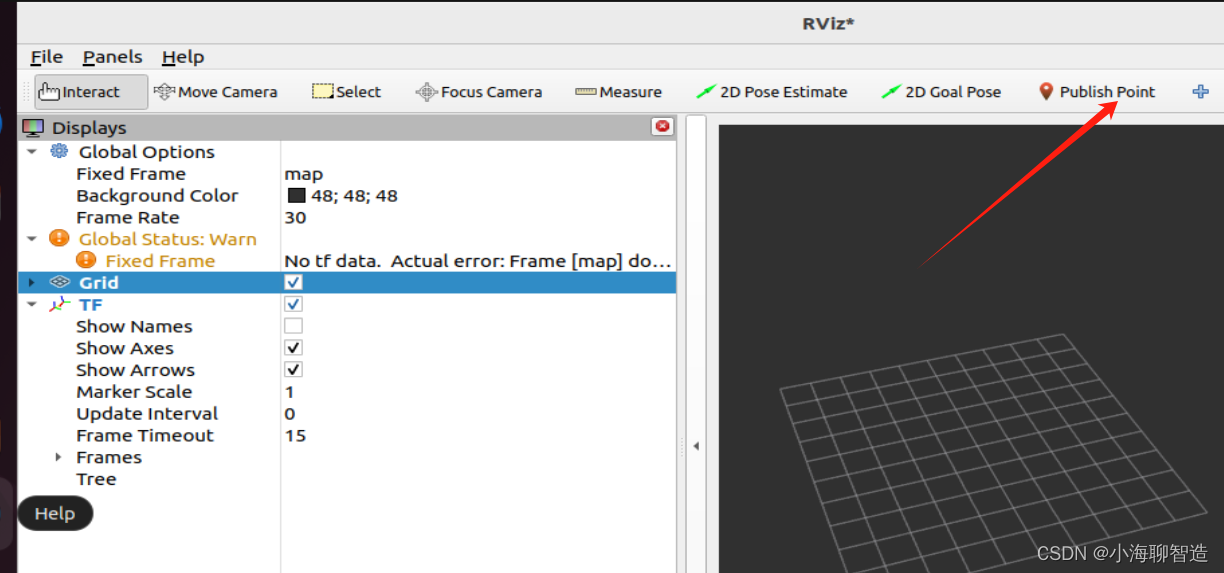Image resolution: width=1224 pixels, height=573 pixels.
Task: Click the TF axes icon
Action: (59, 304)
